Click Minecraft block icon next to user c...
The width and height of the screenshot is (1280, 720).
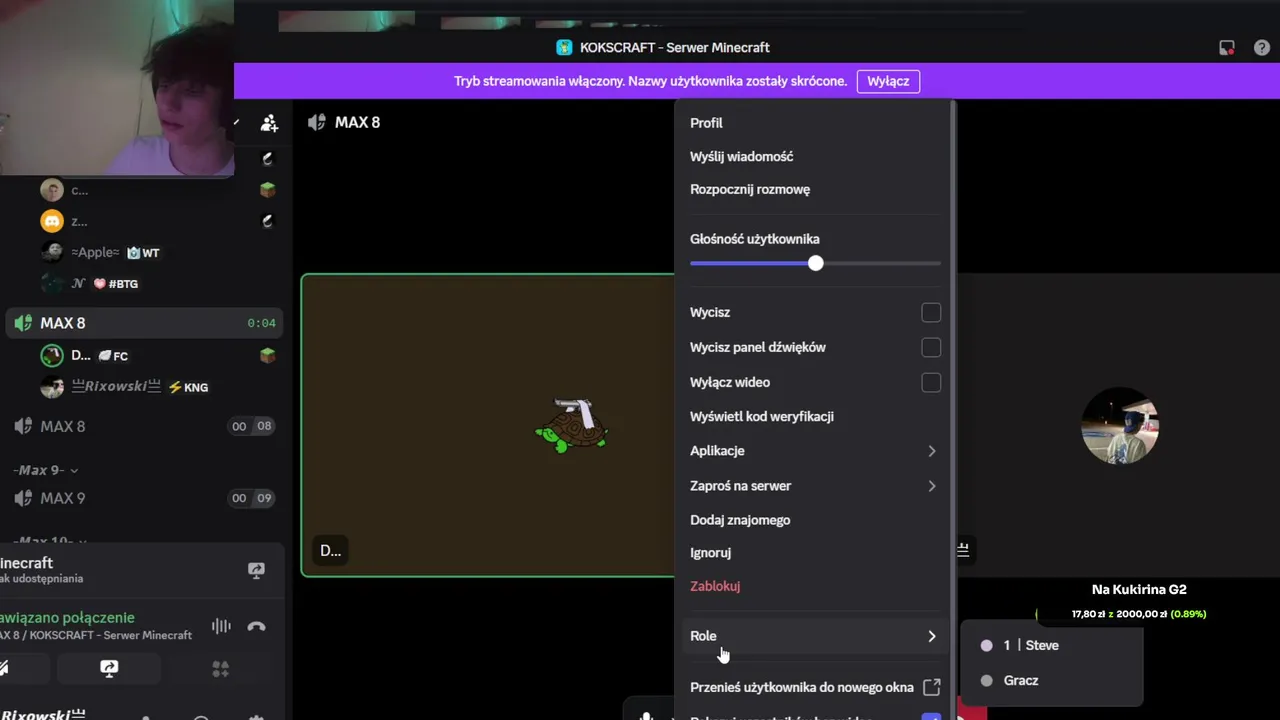point(267,190)
